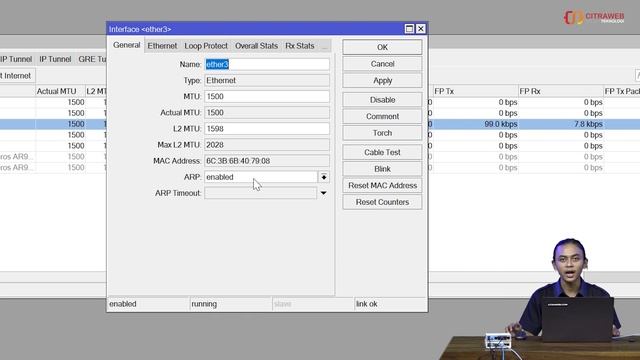
Task: Add a Comment to the interface
Action: [x=382, y=117]
